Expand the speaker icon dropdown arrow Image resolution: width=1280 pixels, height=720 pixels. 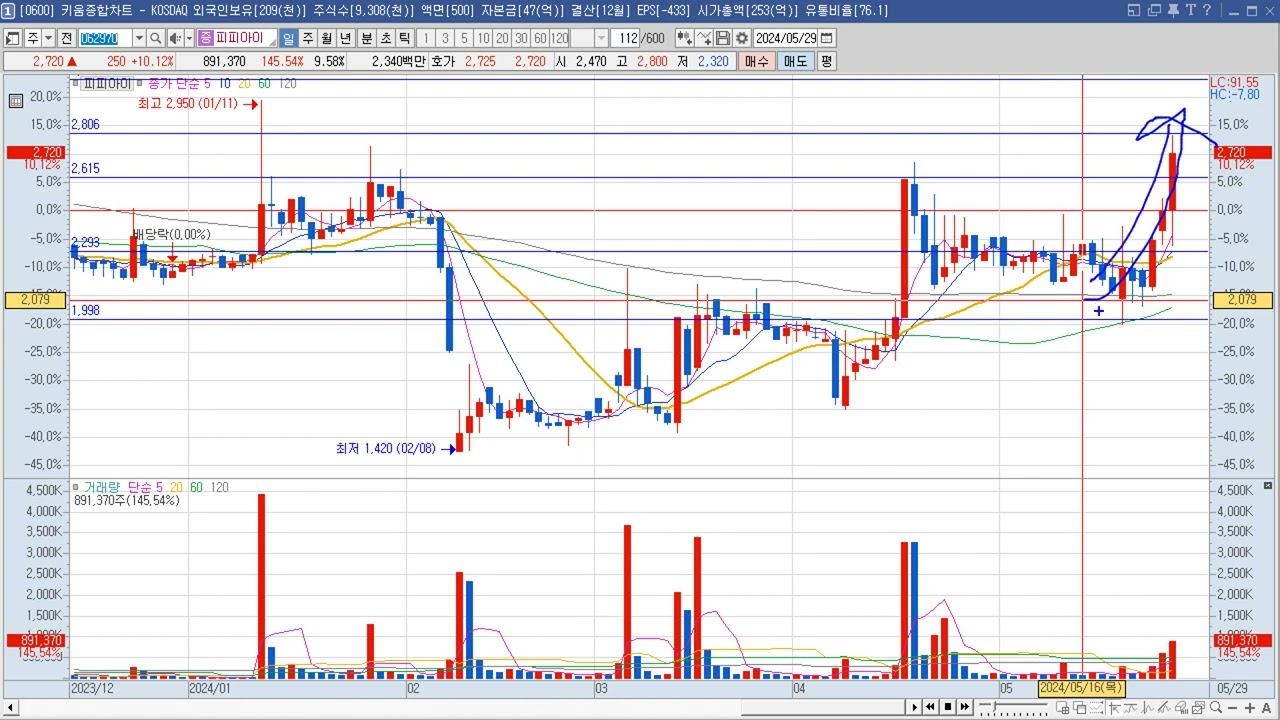[x=189, y=38]
